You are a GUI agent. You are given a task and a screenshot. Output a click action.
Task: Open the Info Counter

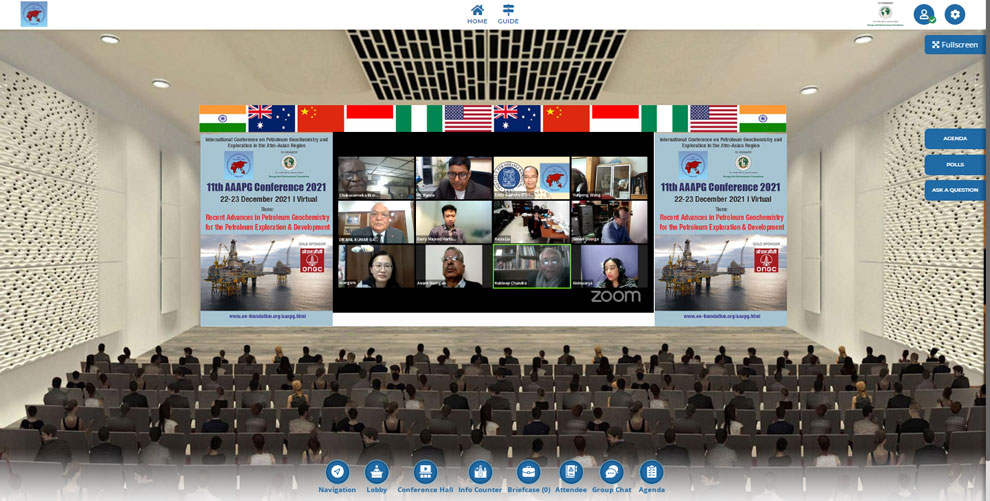(480, 472)
